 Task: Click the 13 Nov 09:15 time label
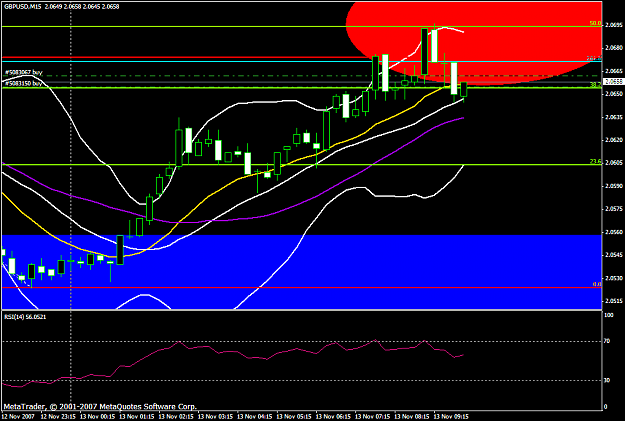click(453, 417)
